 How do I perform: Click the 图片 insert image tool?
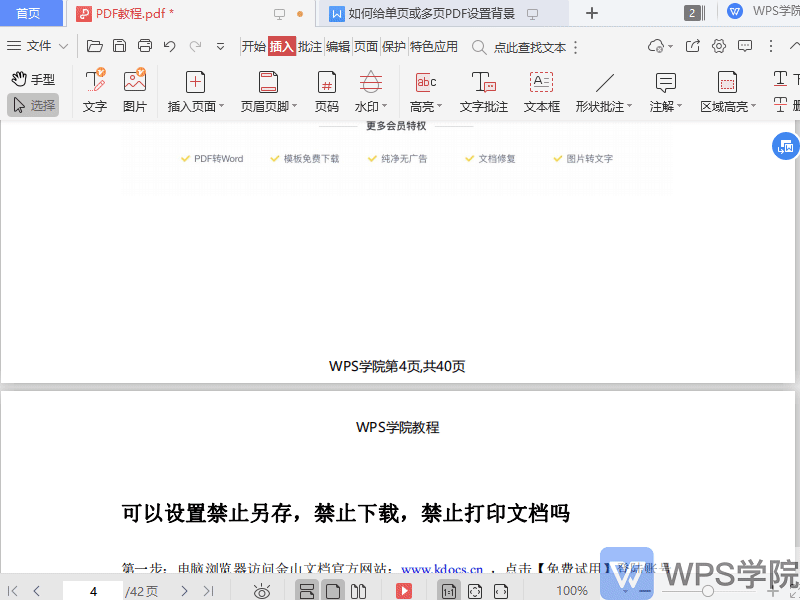coord(135,91)
